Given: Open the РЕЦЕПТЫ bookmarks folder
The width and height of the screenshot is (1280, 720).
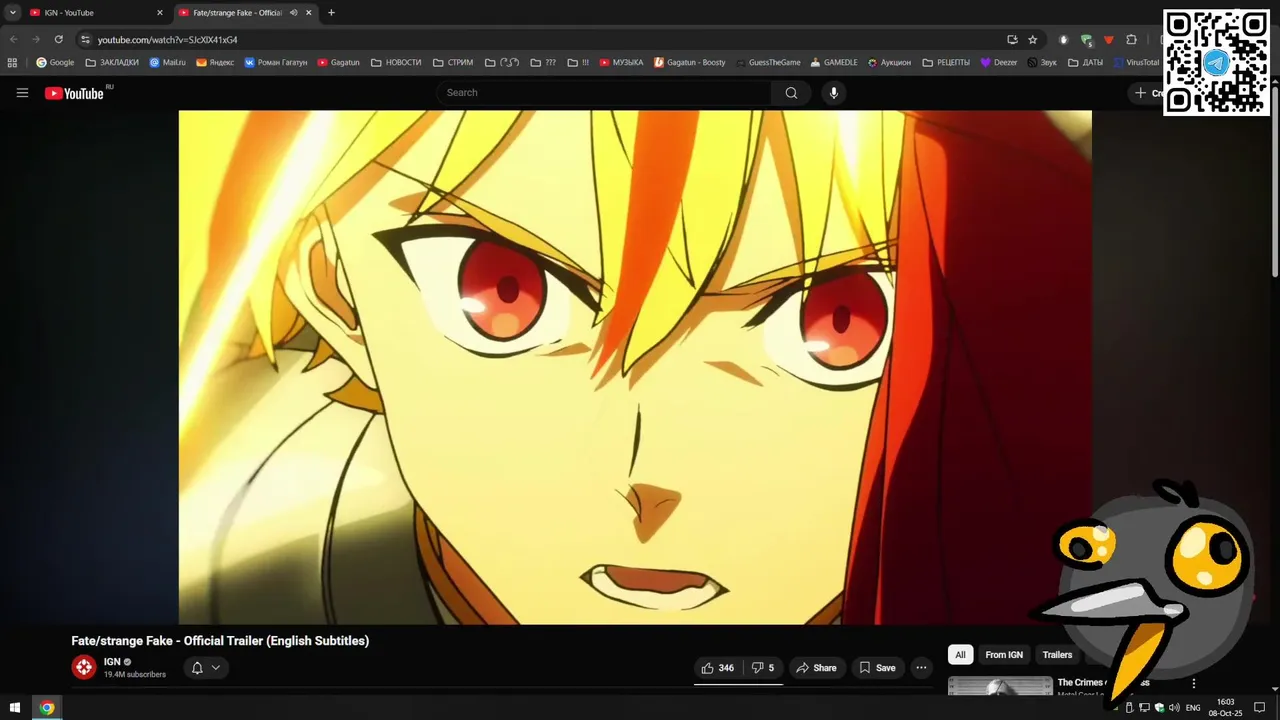Looking at the screenshot, I should tap(946, 62).
